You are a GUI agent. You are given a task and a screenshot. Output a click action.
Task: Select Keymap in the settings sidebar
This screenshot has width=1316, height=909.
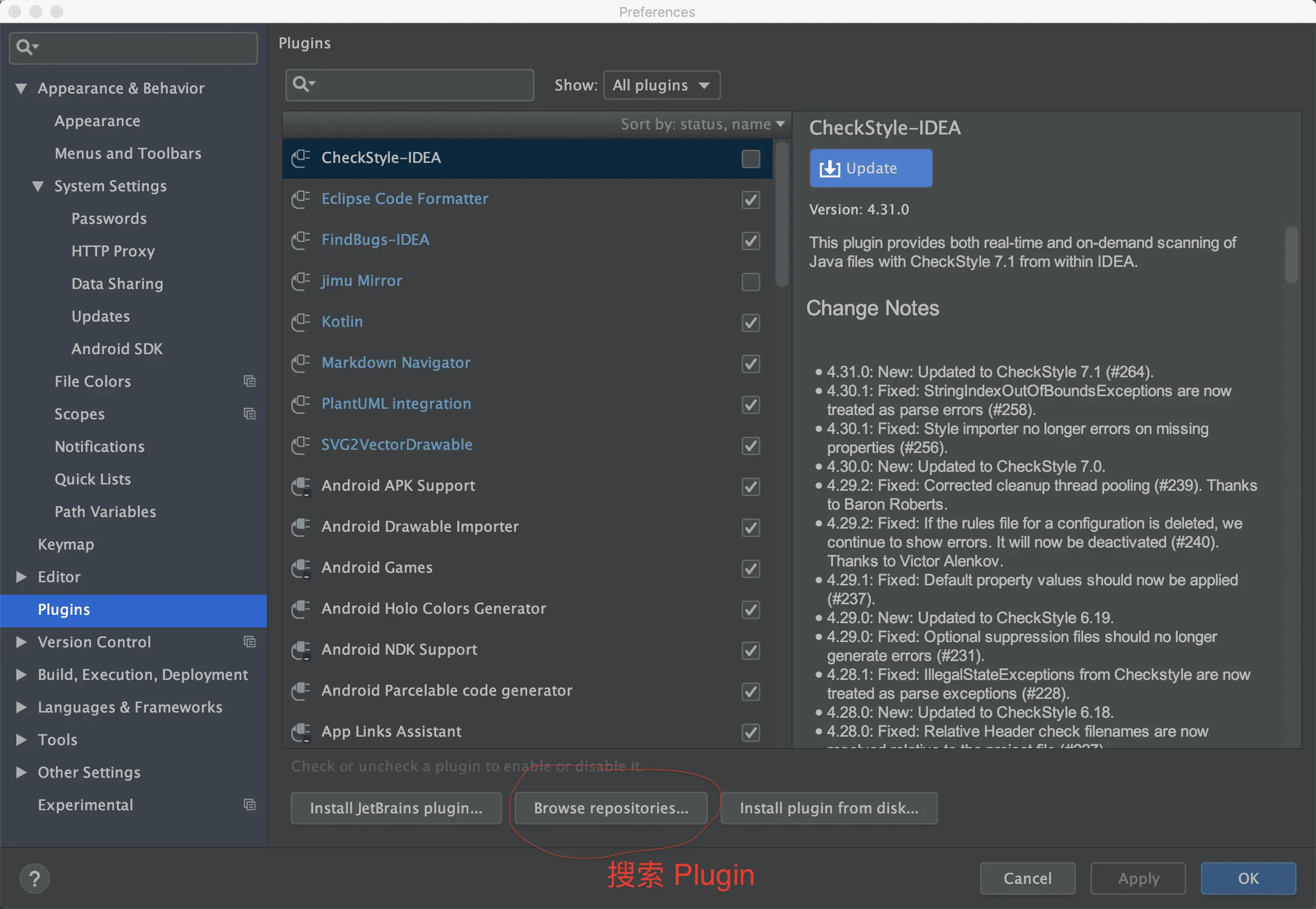(66, 544)
